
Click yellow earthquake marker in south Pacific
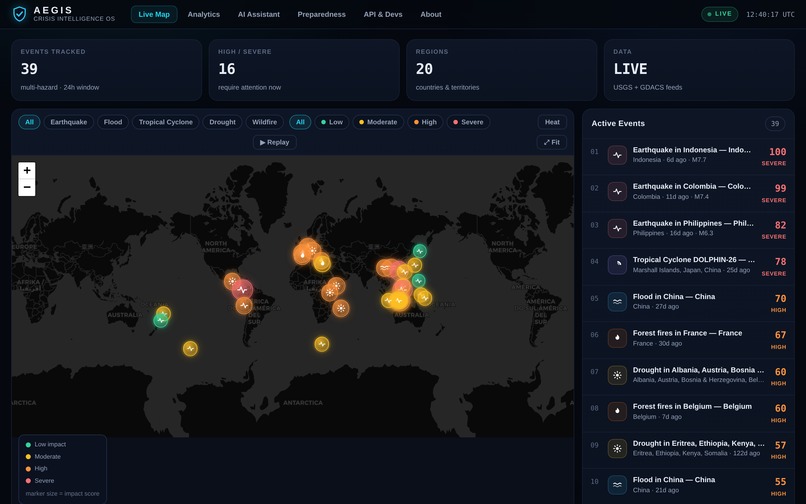[x=190, y=348]
